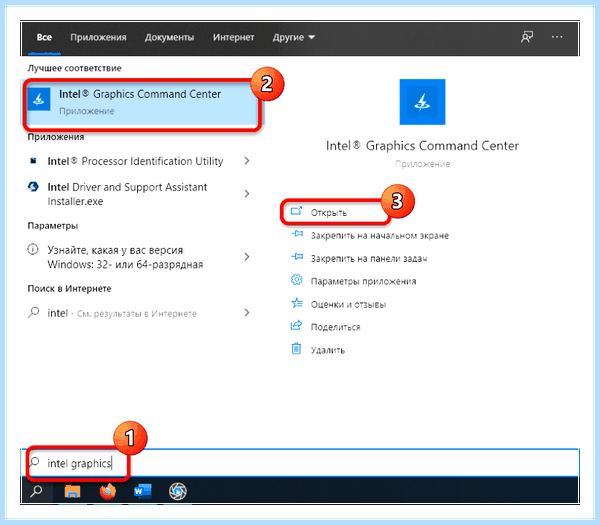Click the pin icon for Закрепить на начальном экране
600x525 pixels.
297,234
